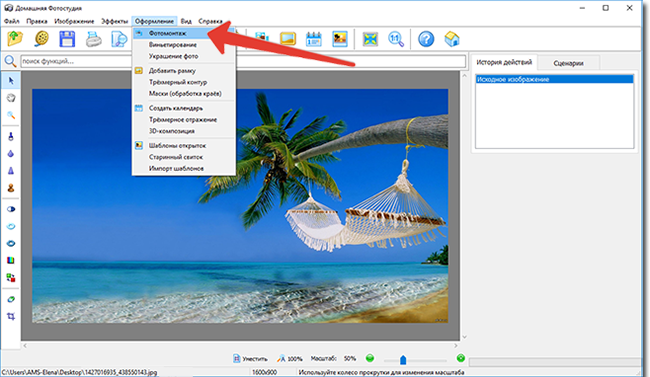The image size is (650, 377).
Task: Click the beach photo on canvas
Action: (240, 206)
